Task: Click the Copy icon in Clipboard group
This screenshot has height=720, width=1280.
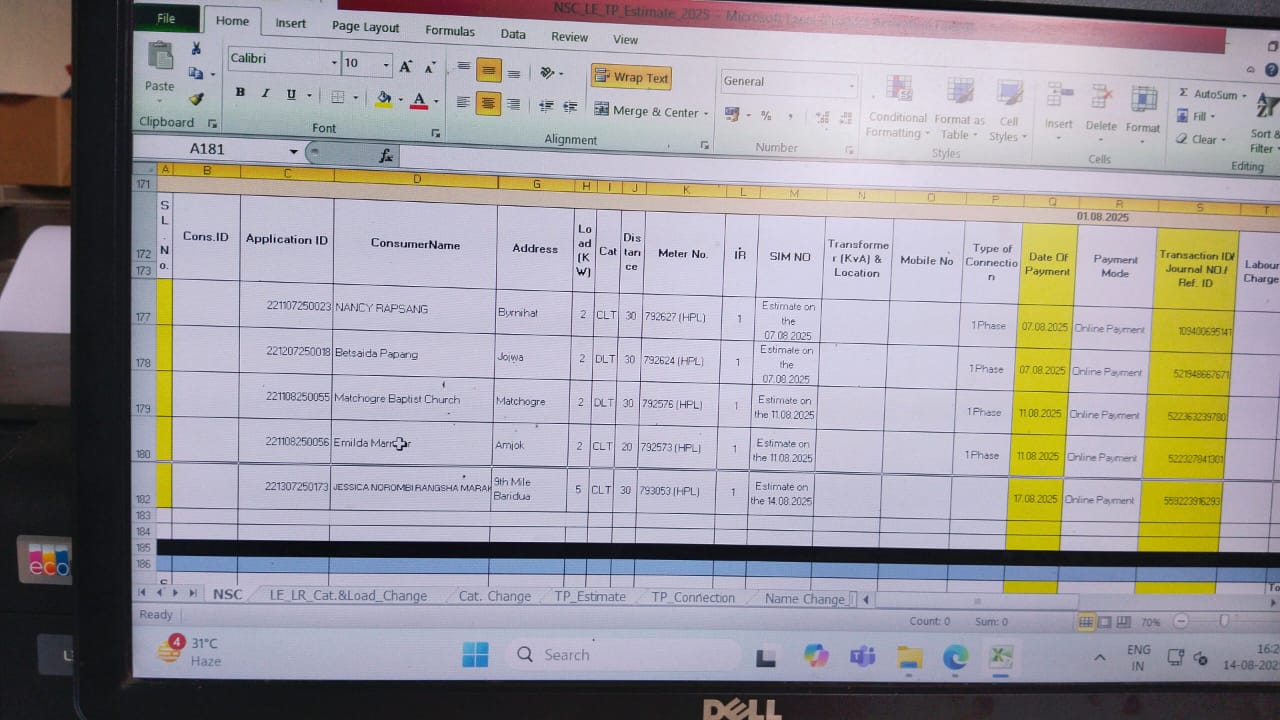Action: click(x=195, y=73)
